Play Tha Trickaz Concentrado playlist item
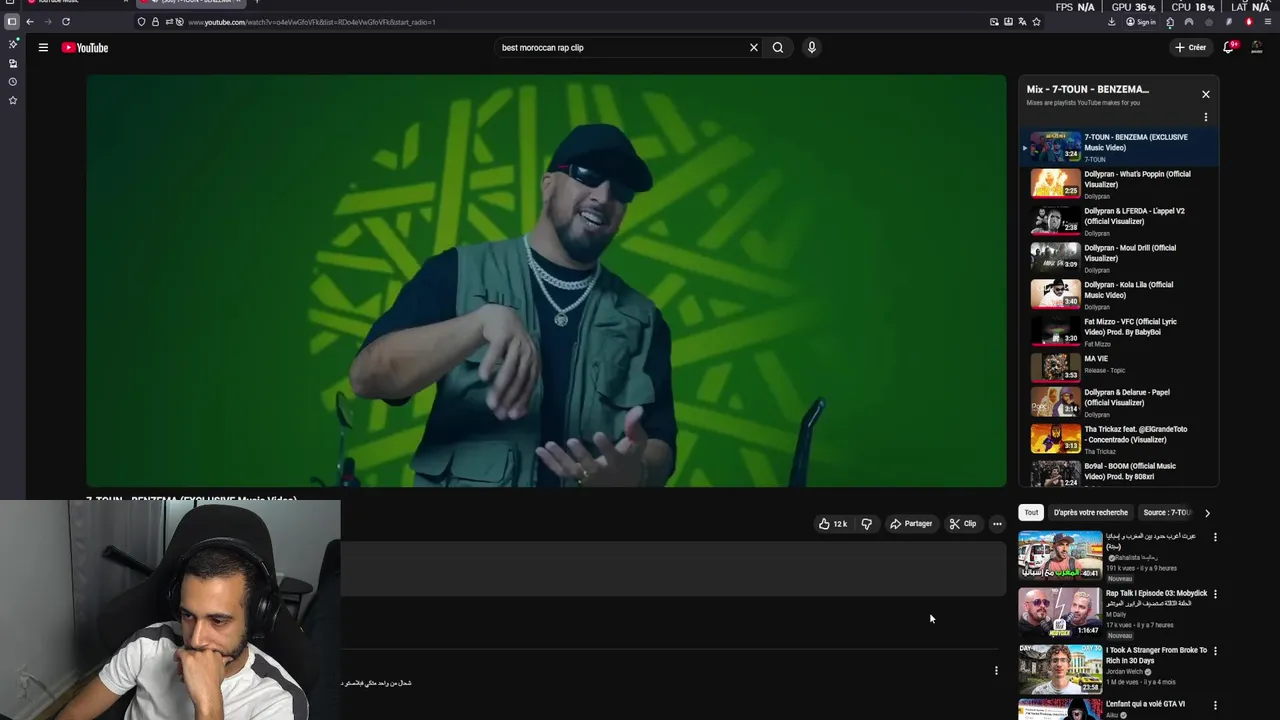1280x720 pixels. click(1118, 439)
